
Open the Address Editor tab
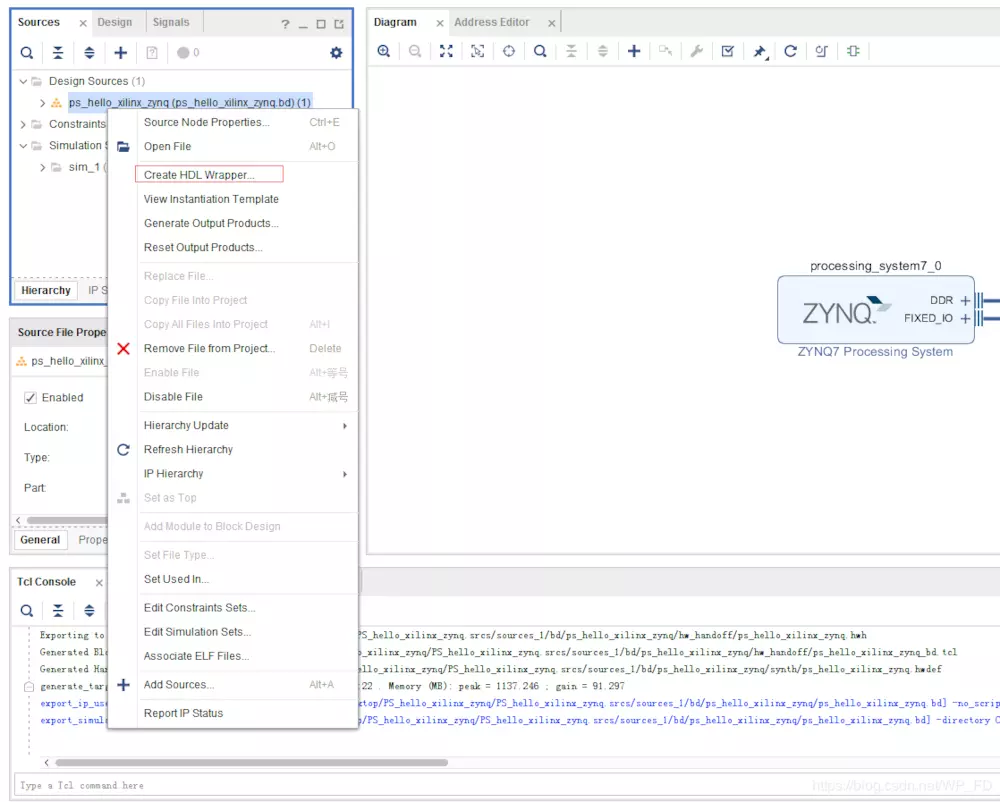click(x=492, y=22)
